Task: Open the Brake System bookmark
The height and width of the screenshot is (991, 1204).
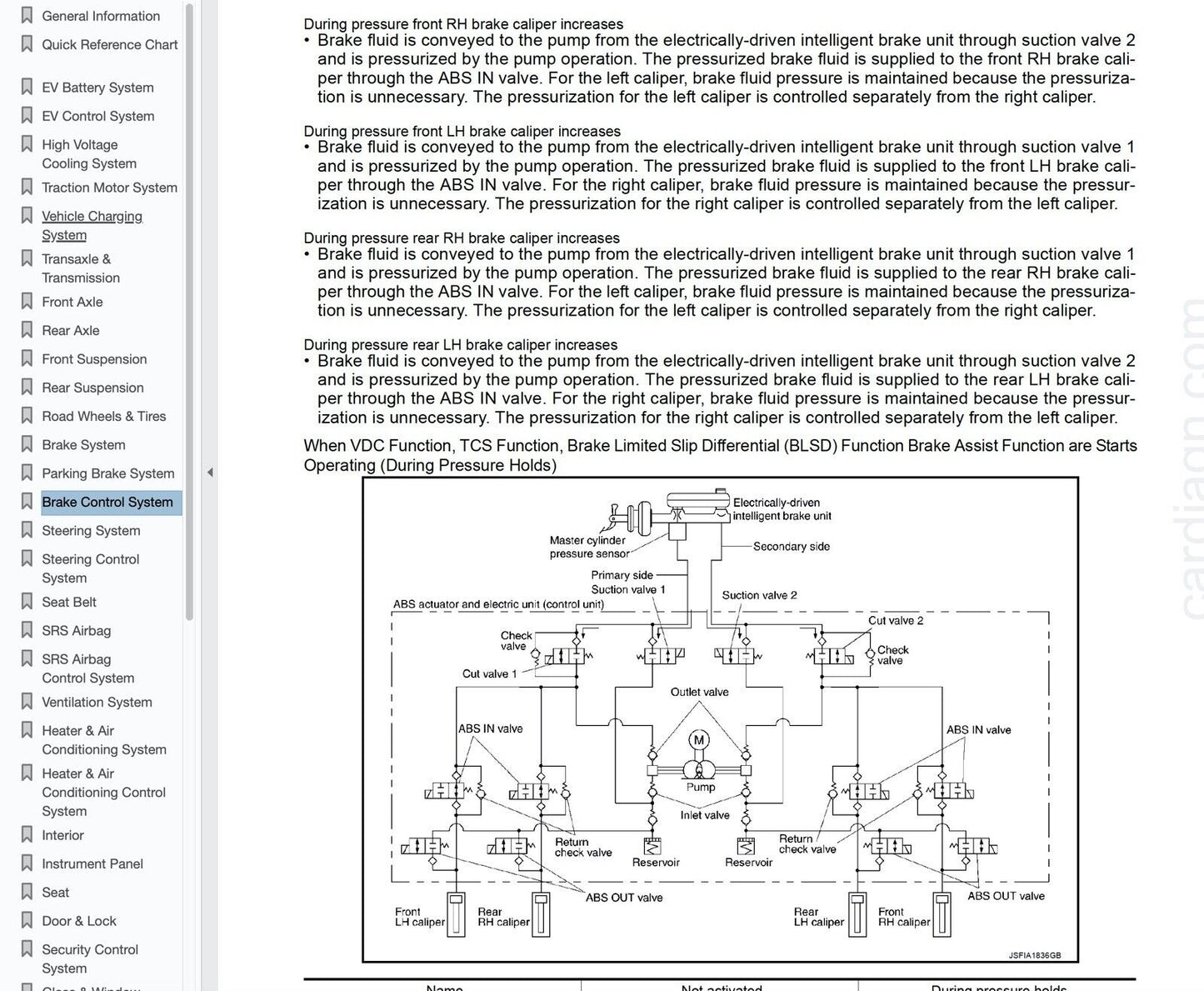Action: [83, 445]
